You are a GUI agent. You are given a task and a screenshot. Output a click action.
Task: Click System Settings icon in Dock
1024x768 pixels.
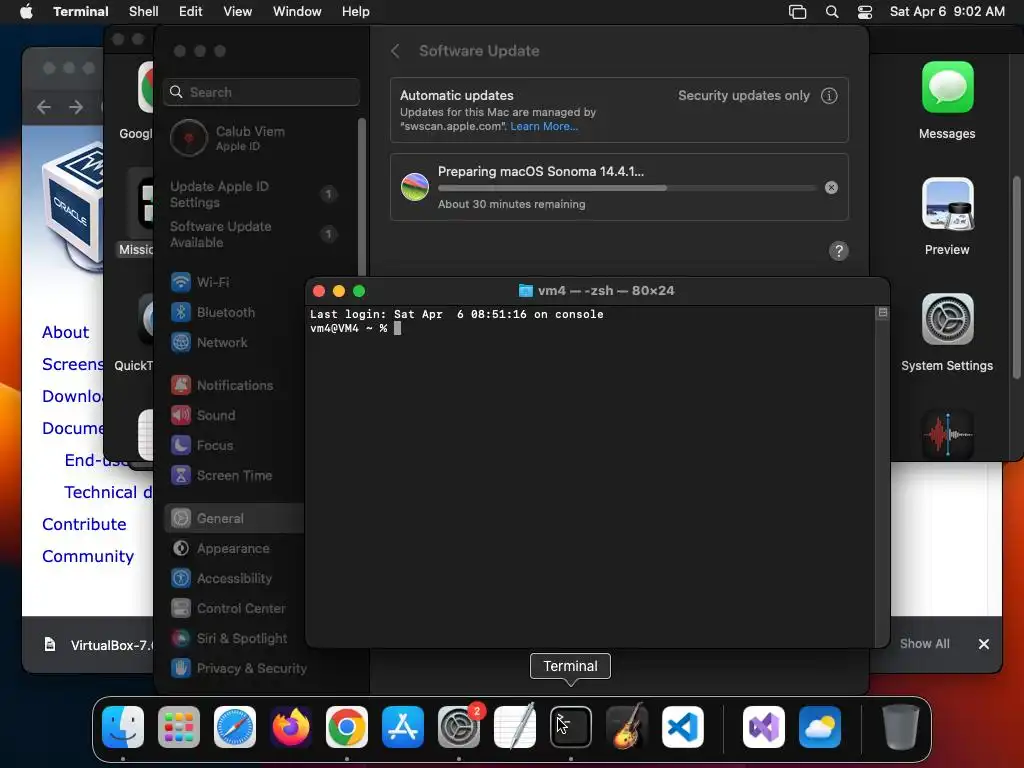[459, 727]
